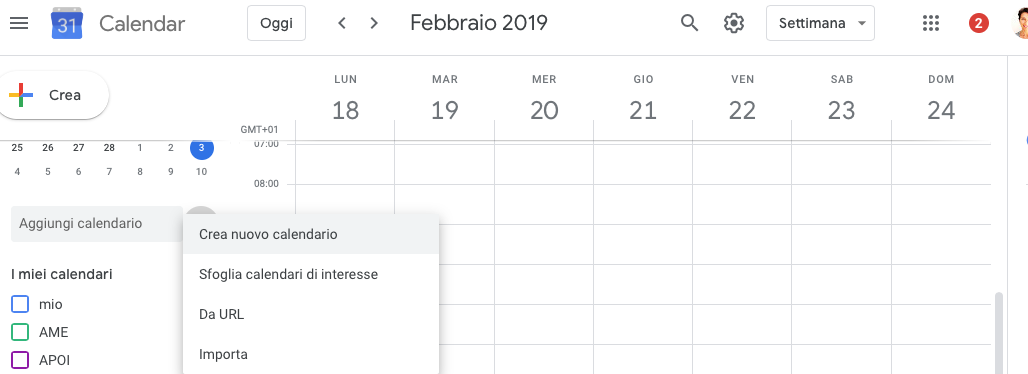
Task: View the red notifications badge
Action: (x=979, y=24)
